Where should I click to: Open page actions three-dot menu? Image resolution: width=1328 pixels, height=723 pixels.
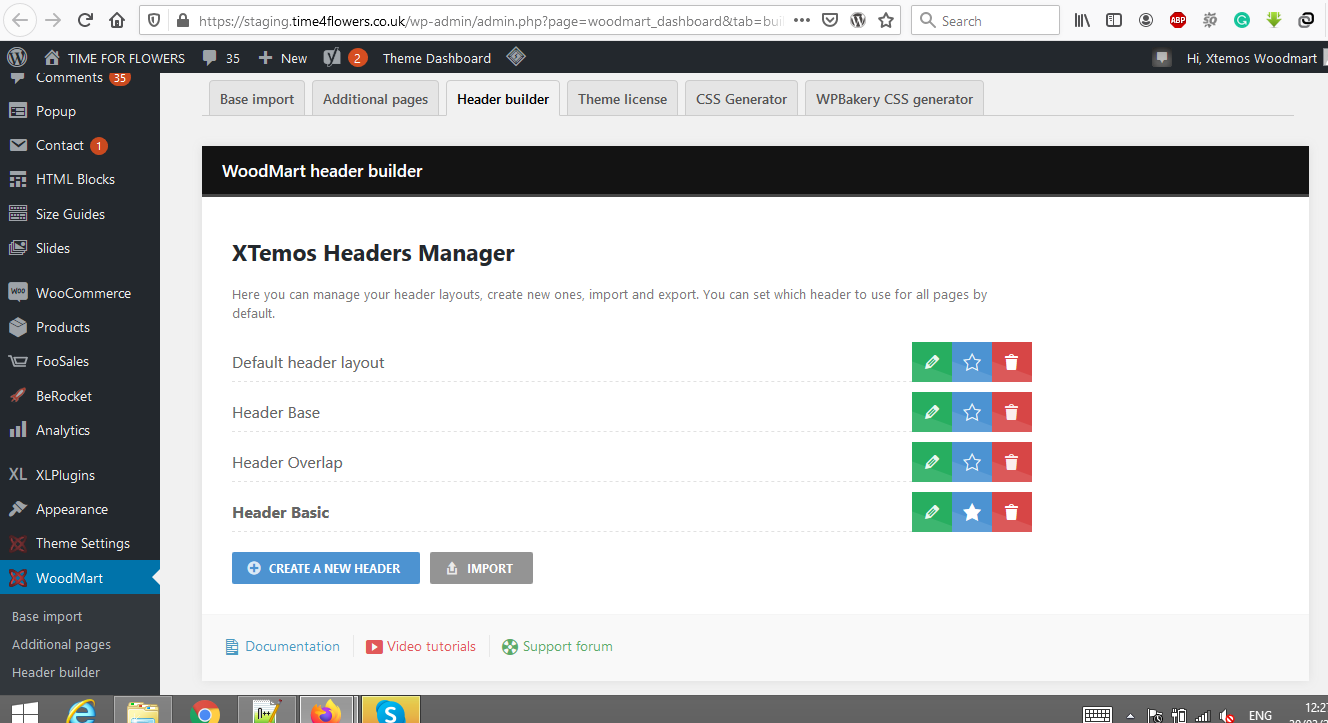[x=802, y=20]
